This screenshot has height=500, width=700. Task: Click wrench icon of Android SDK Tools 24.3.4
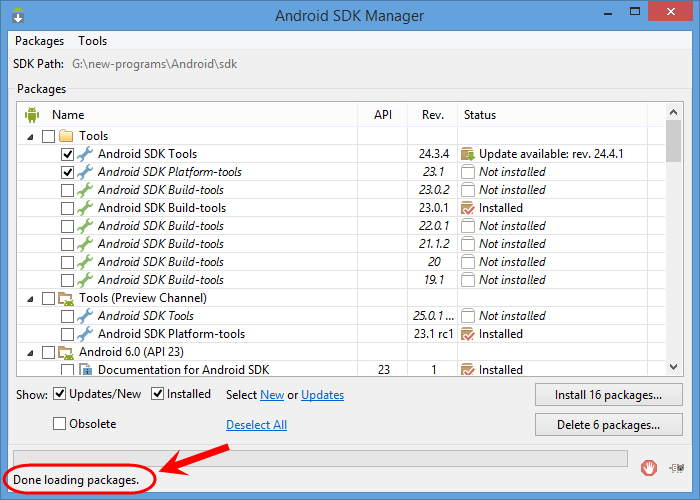(x=85, y=154)
